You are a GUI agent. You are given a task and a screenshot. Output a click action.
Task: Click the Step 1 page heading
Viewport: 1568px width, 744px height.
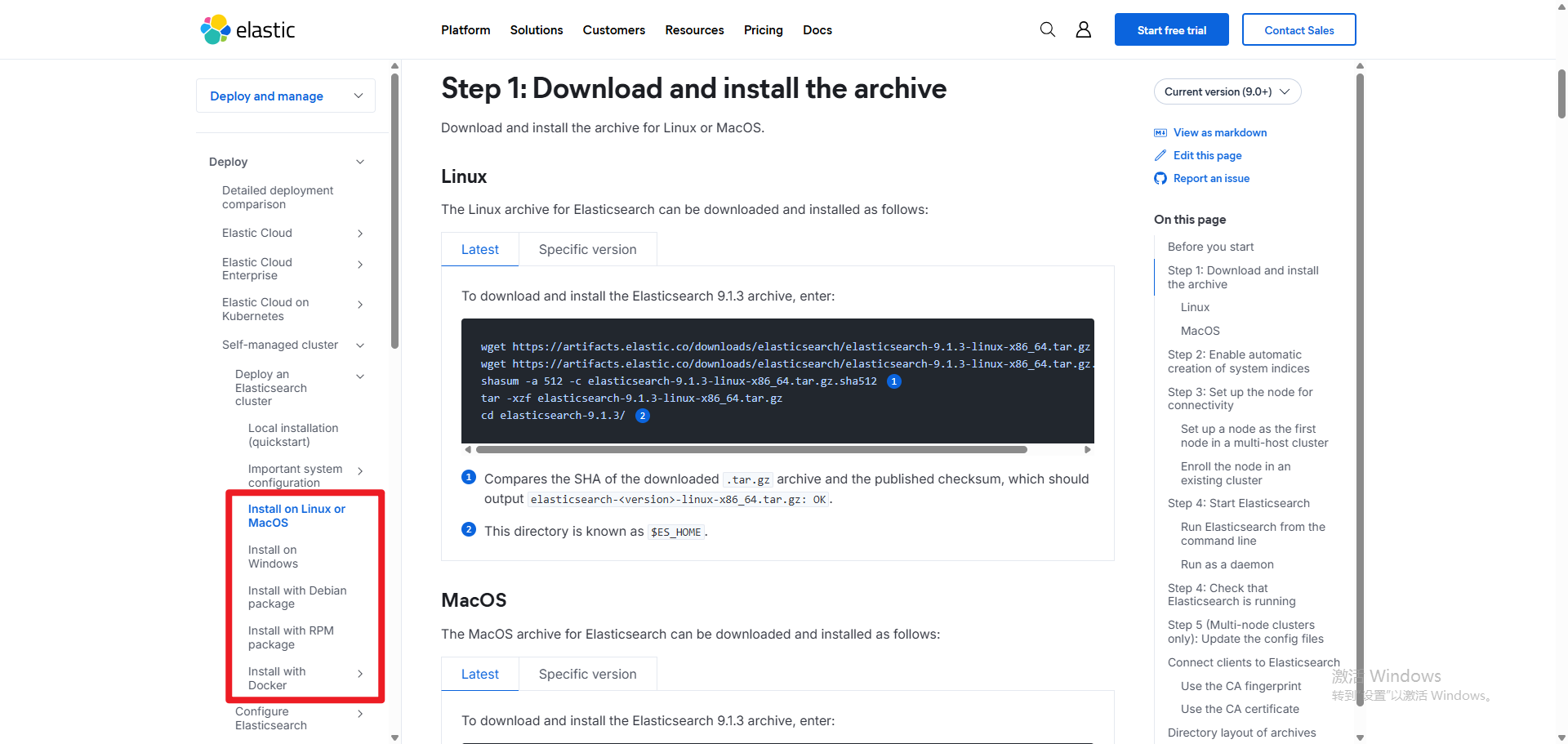(693, 88)
